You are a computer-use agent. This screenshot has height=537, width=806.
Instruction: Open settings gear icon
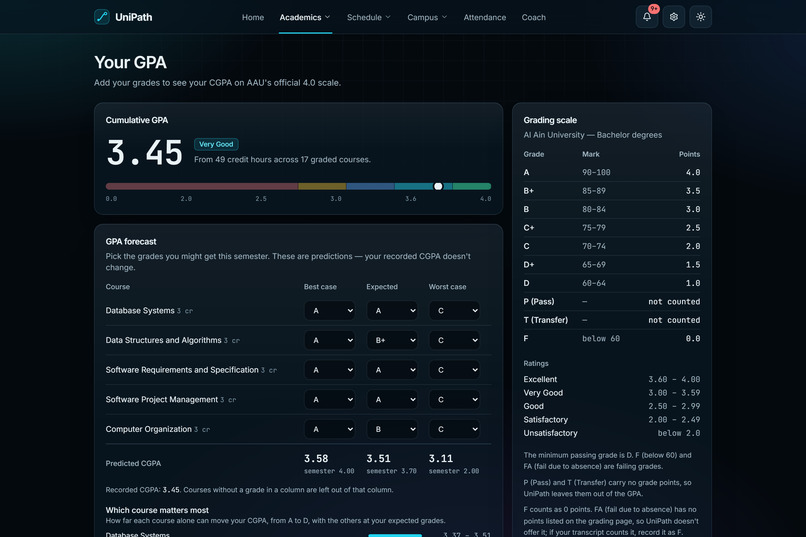[x=673, y=17]
